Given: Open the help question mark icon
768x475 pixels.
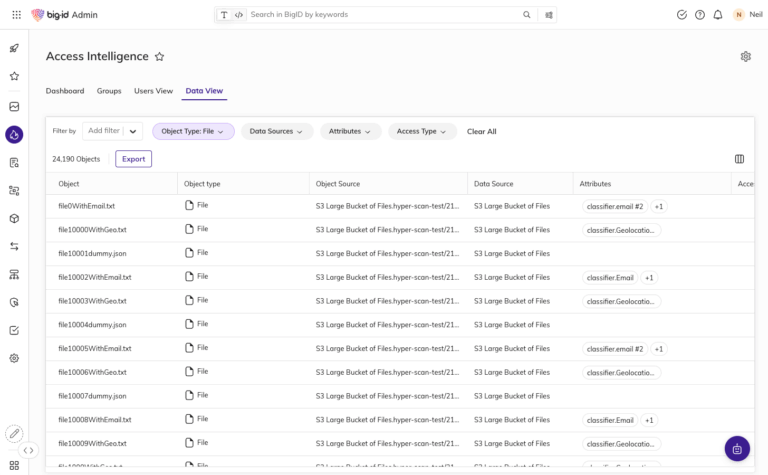Looking at the screenshot, I should (699, 15).
